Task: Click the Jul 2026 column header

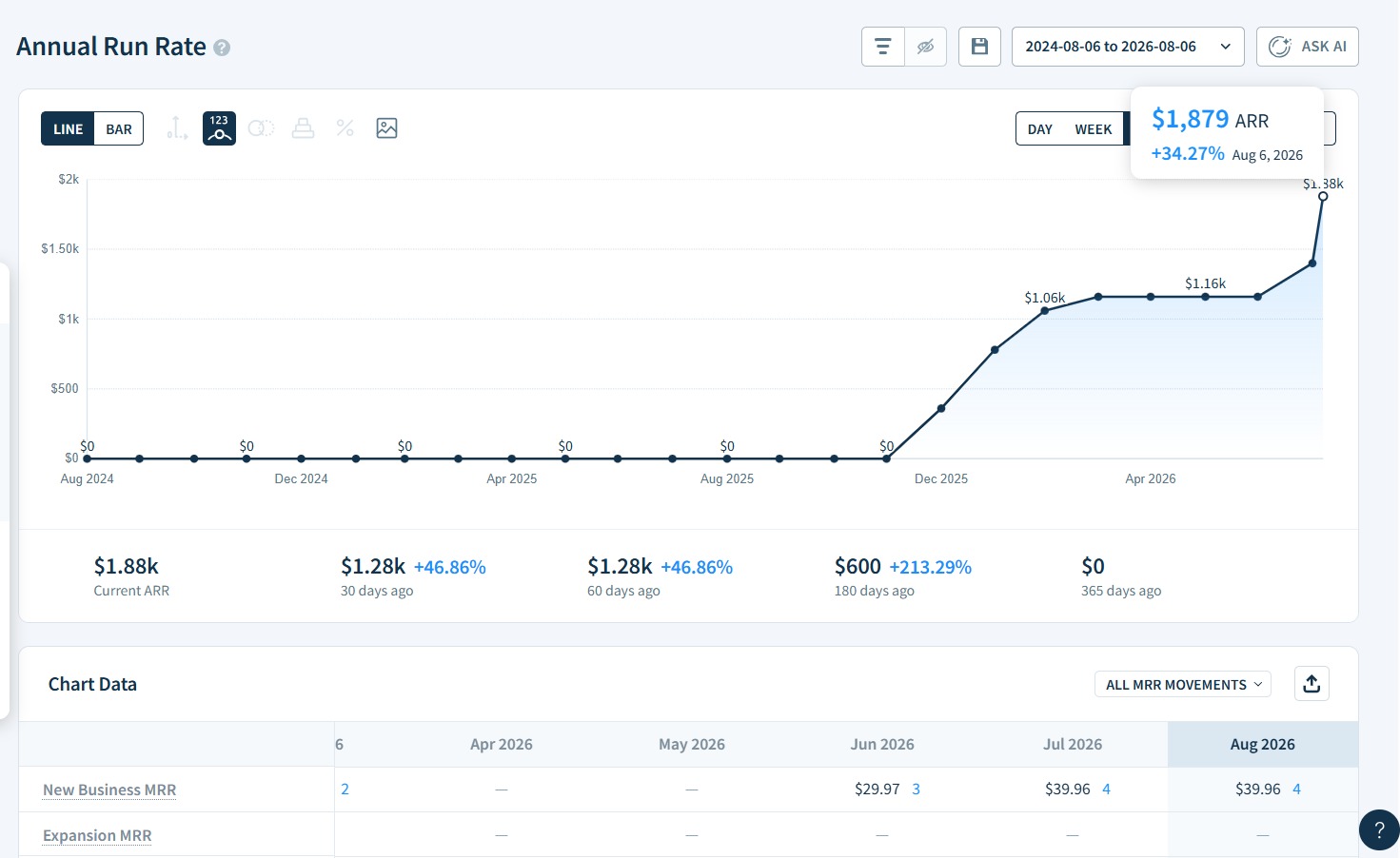Action: click(1072, 745)
